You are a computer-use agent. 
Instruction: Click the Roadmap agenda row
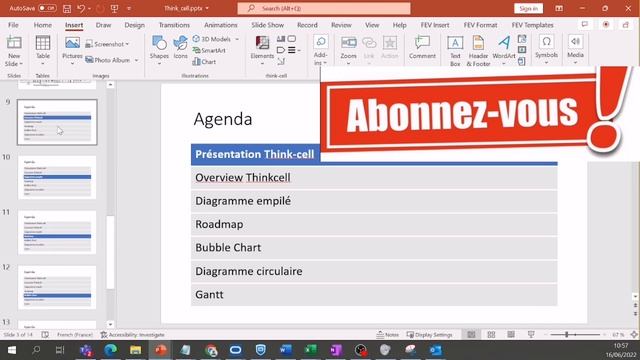tap(374, 224)
